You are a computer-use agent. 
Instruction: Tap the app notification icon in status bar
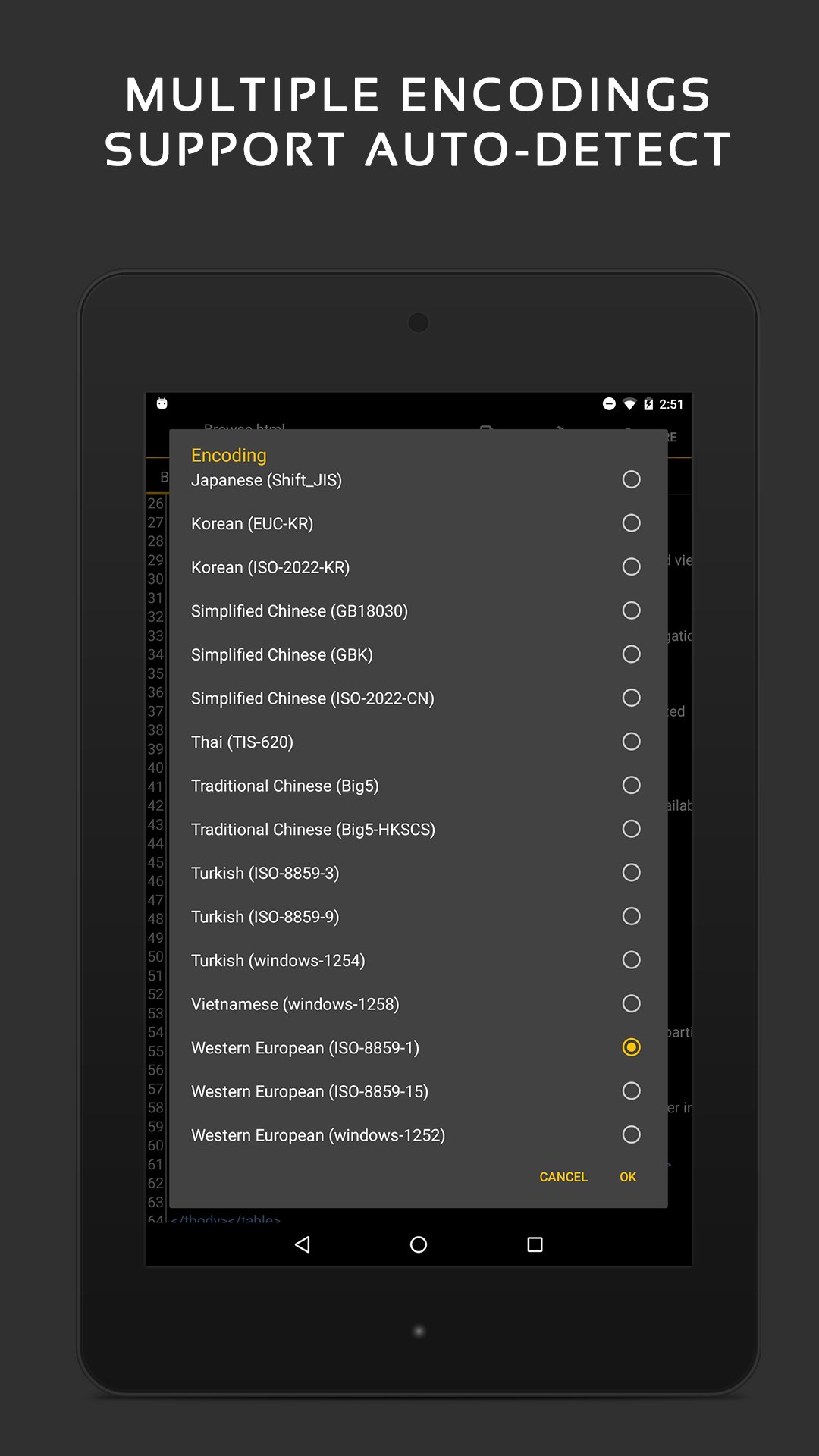[x=162, y=403]
